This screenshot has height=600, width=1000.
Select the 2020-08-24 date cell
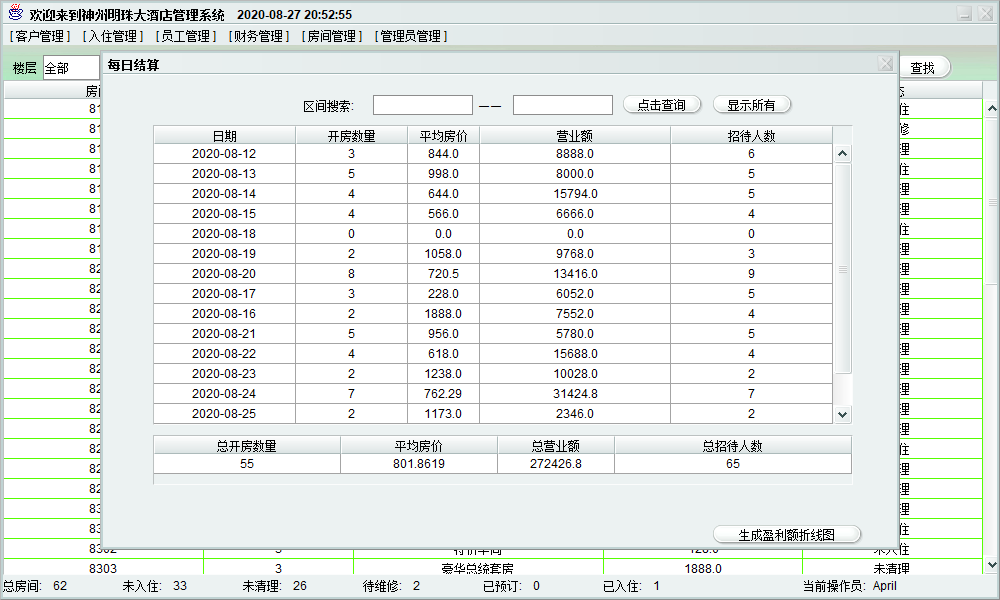pyautogui.click(x=224, y=394)
